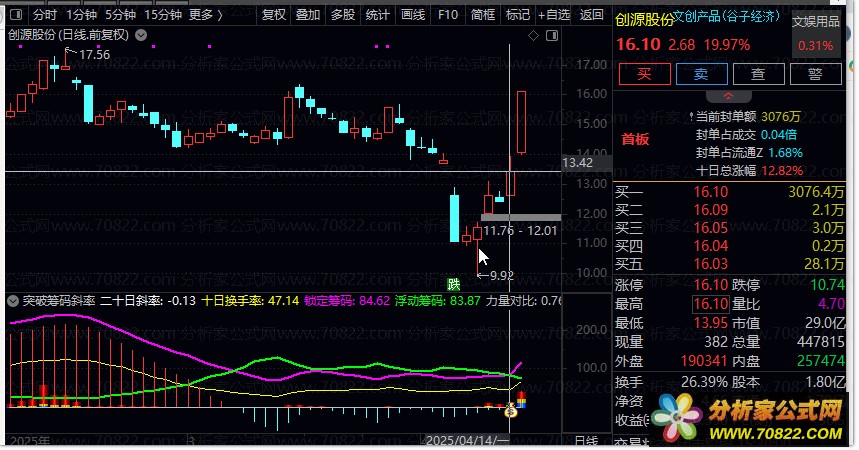
Task: Click the 浮动筹码: 83.87 reading
Action: (438, 301)
